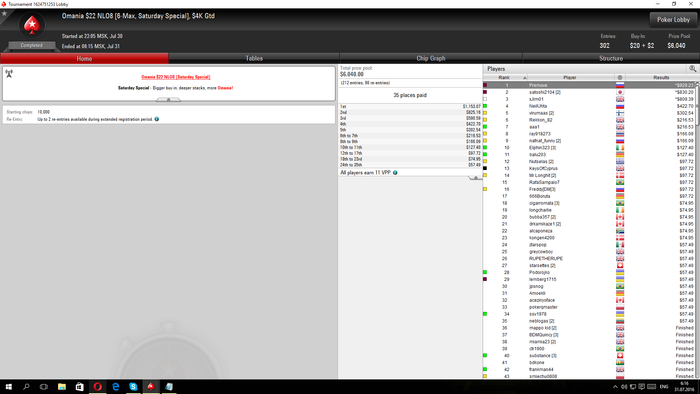Open the Omania $22 NLO8 Saturday Special link
Image resolution: width=700 pixels, height=394 pixels.
point(175,77)
